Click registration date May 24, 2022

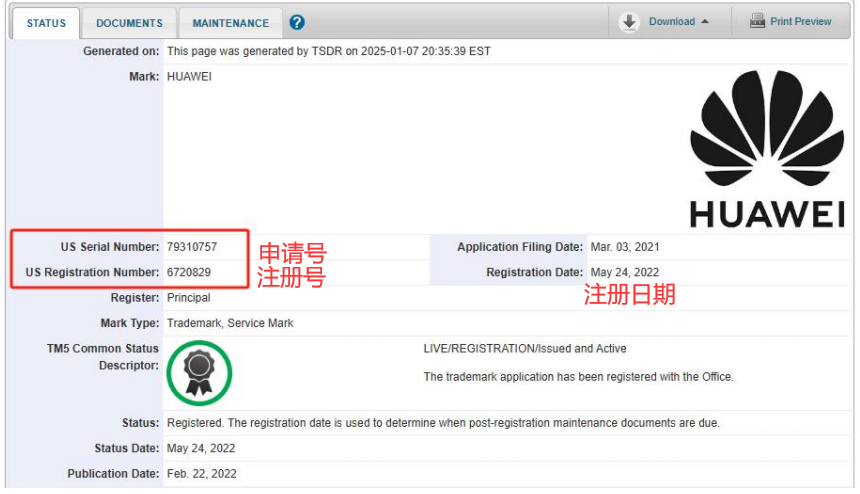coord(625,272)
